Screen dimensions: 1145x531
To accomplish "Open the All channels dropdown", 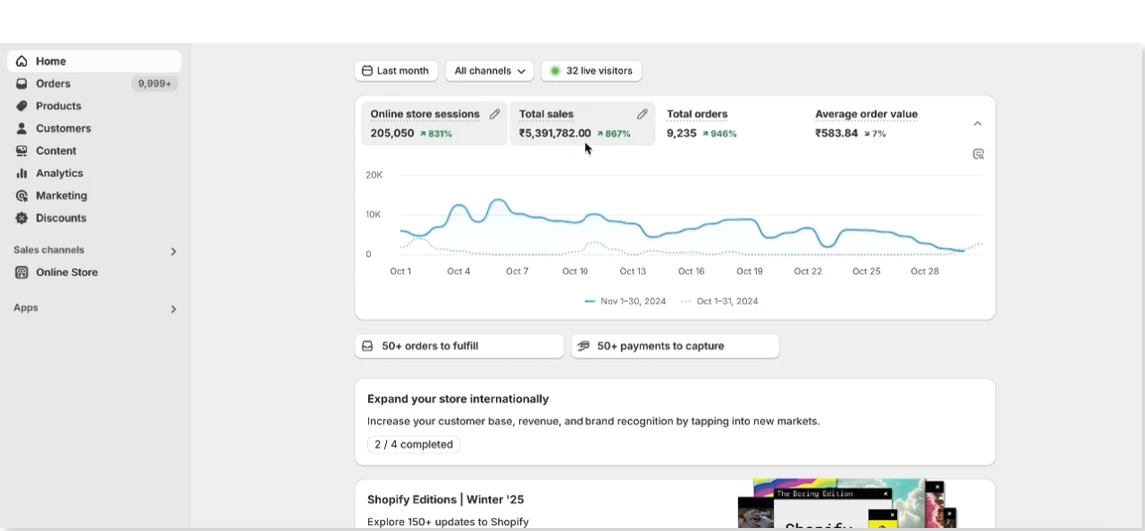I will [x=489, y=71].
